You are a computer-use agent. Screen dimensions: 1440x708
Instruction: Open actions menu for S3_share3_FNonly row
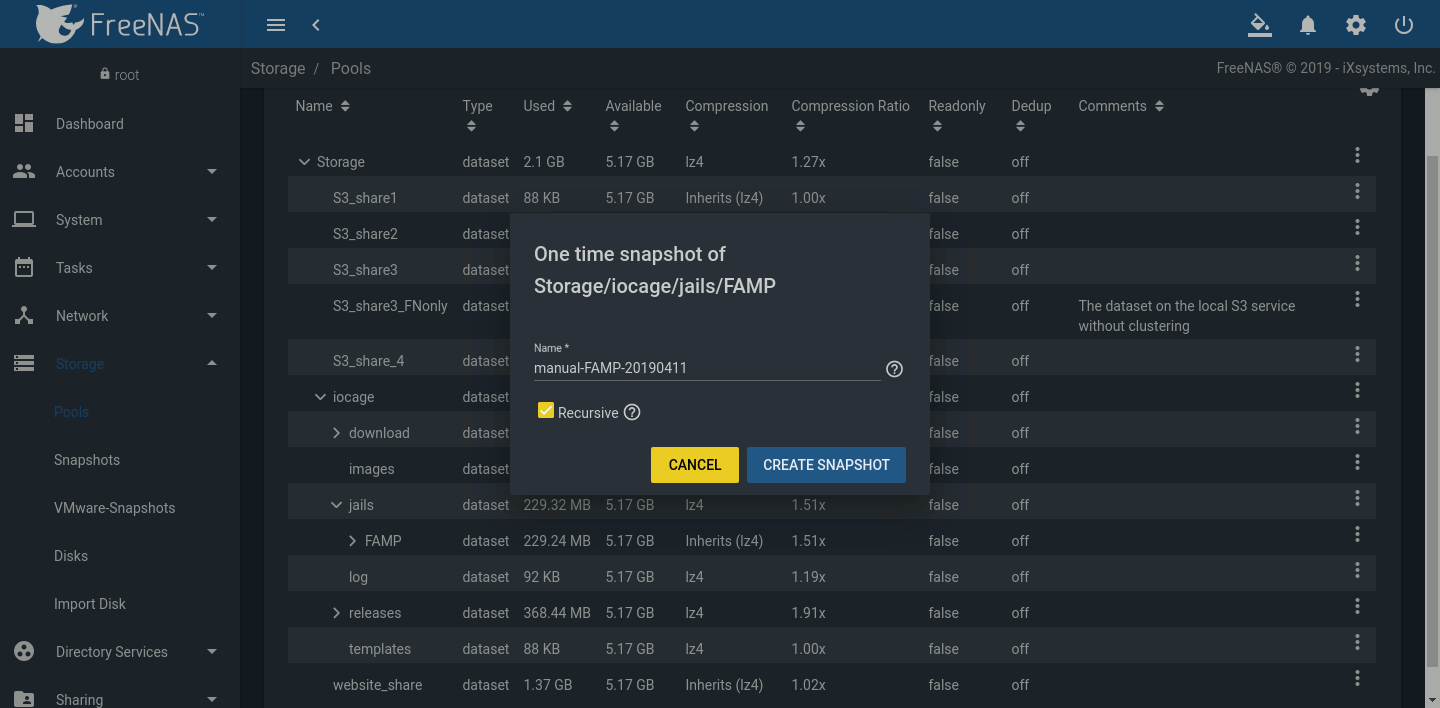pyautogui.click(x=1357, y=299)
